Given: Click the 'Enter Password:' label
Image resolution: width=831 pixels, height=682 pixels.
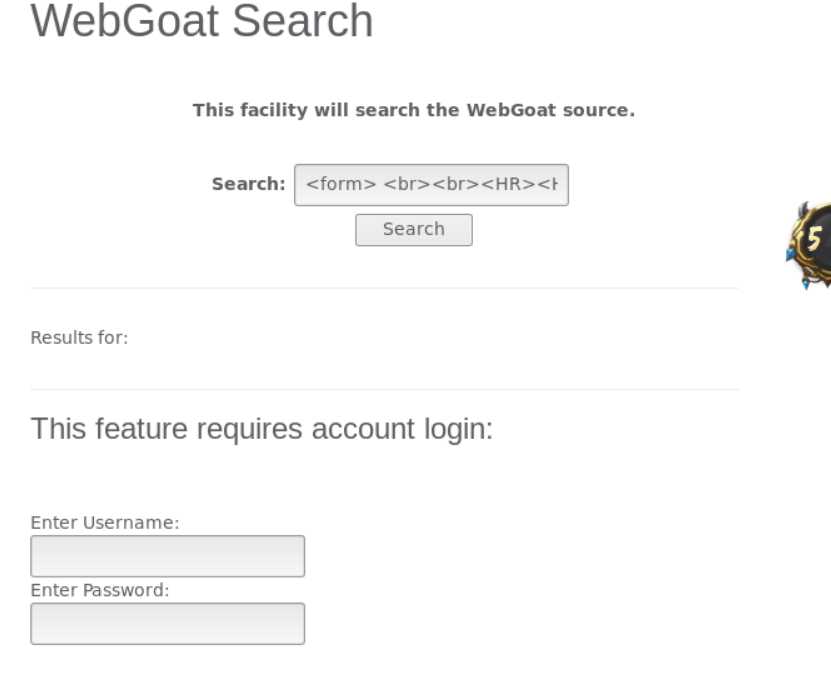Looking at the screenshot, I should point(100,590).
